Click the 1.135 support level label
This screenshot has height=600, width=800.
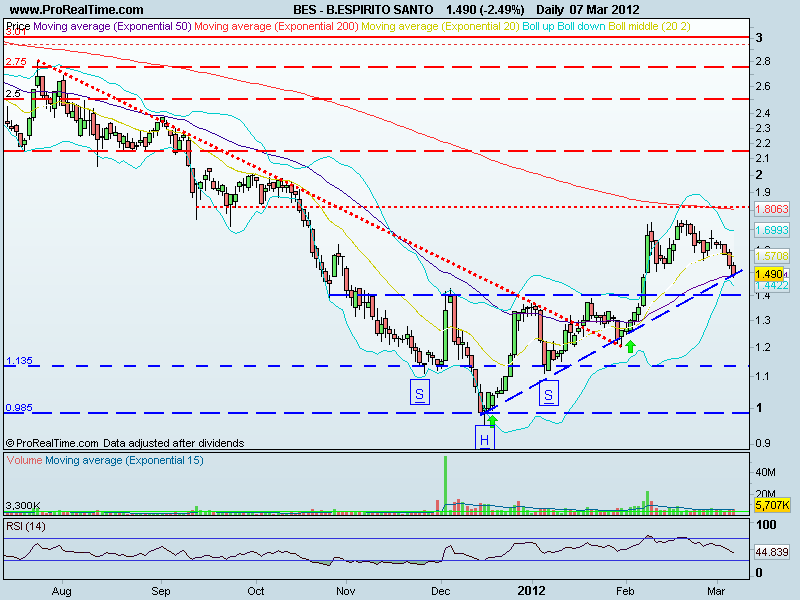tap(19, 361)
